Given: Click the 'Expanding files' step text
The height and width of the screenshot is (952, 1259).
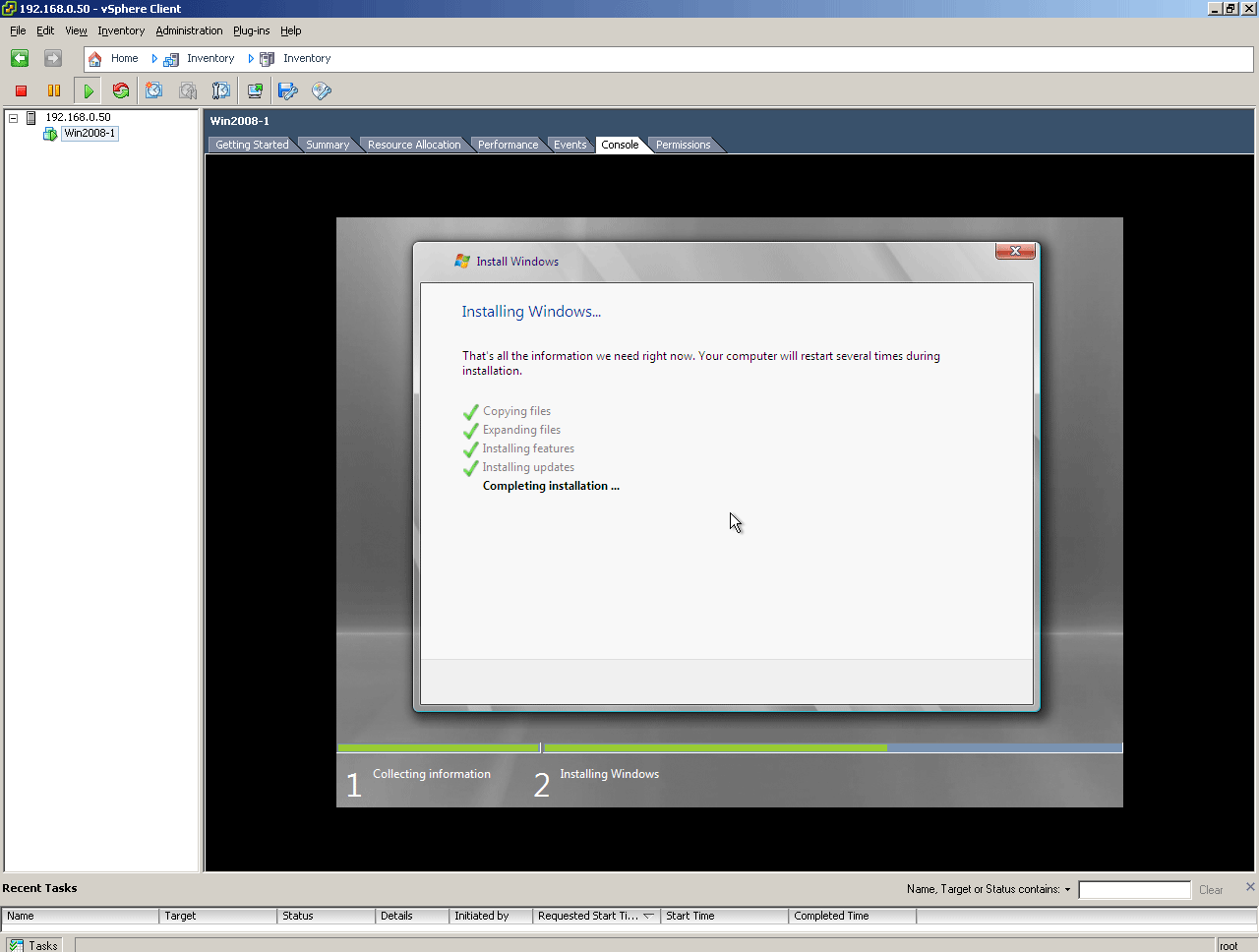Looking at the screenshot, I should pos(521,431).
